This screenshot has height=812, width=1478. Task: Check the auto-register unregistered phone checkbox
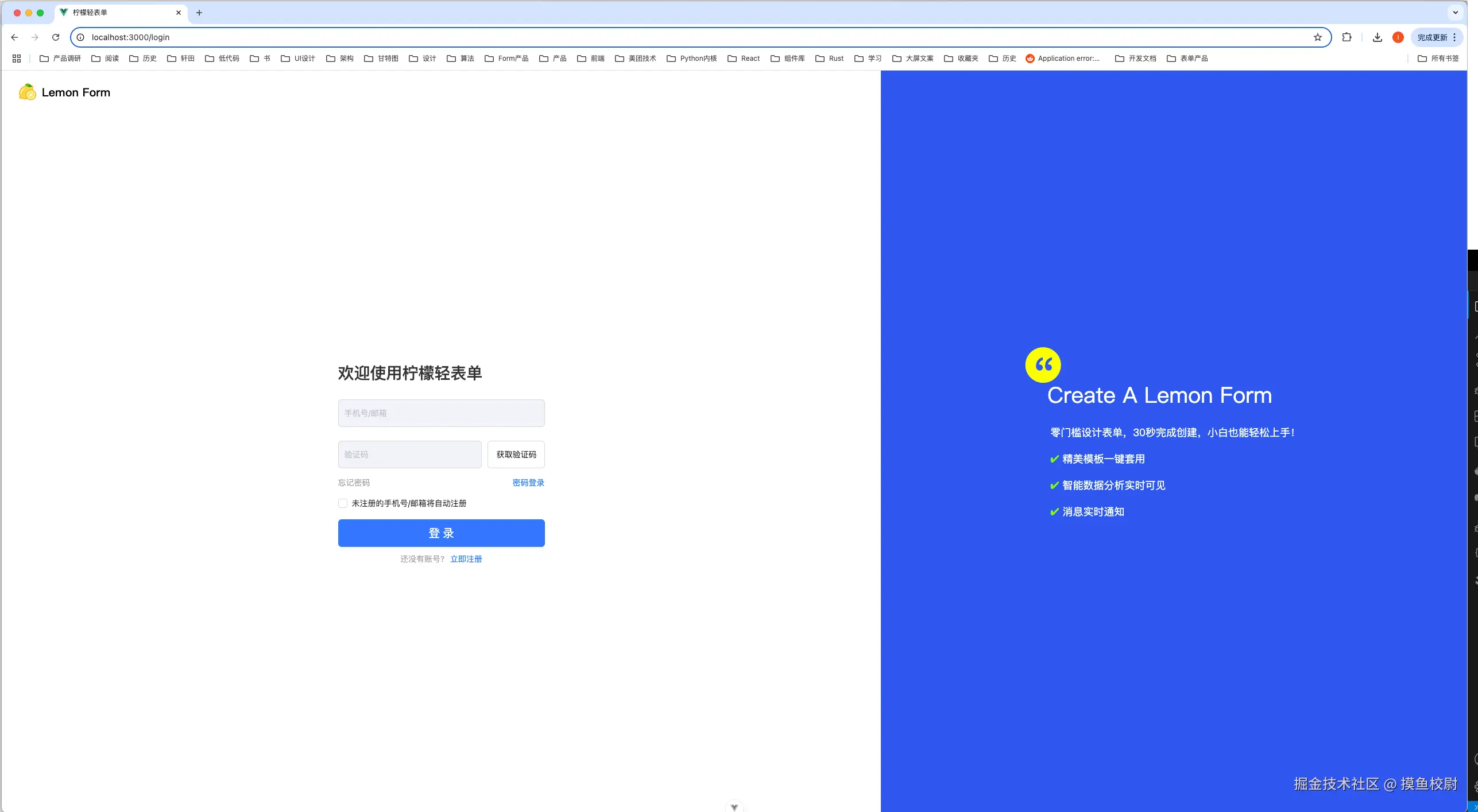pyautogui.click(x=342, y=503)
